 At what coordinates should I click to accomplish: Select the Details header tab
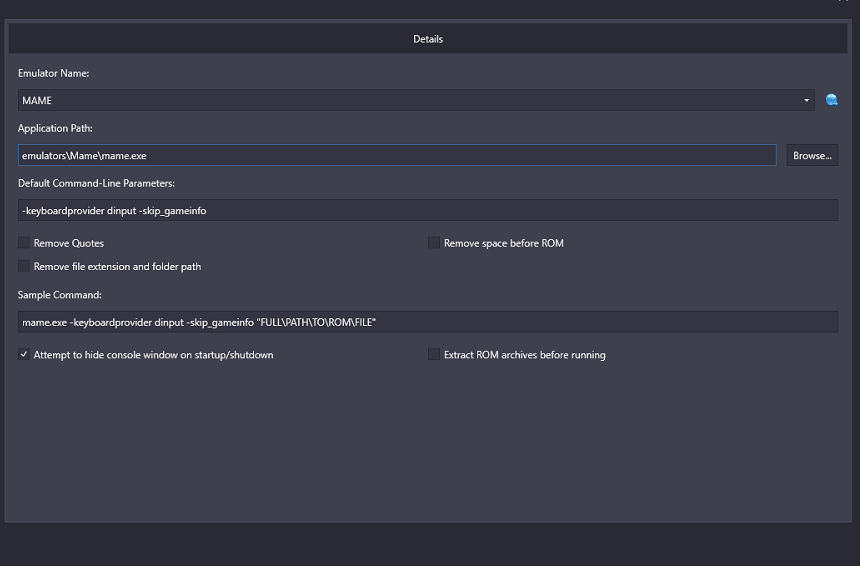coord(428,39)
